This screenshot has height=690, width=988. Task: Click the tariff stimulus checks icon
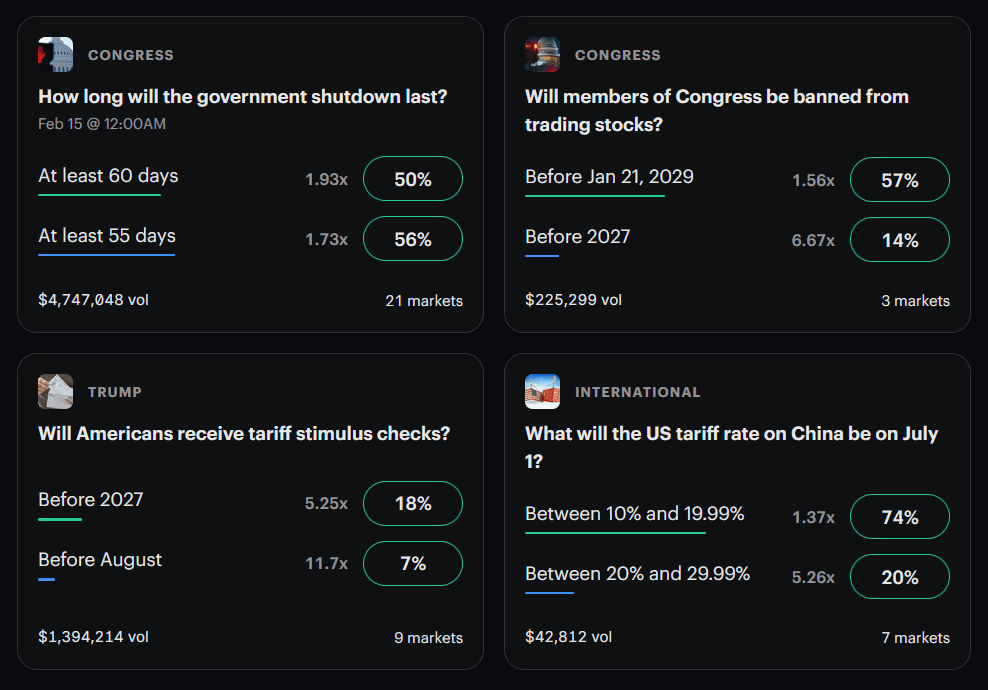(56, 391)
